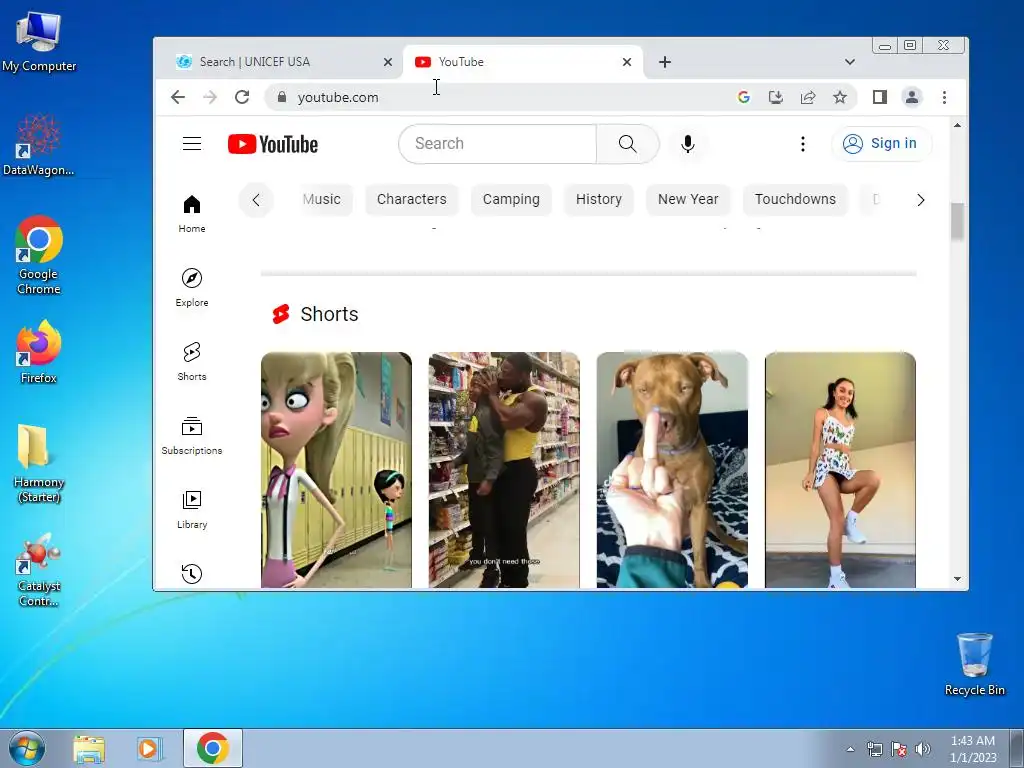Bookmark this page with star icon

[x=840, y=97]
